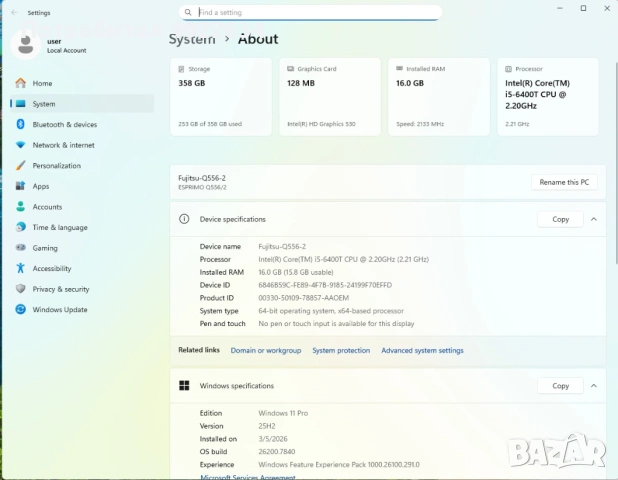Image resolution: width=618 pixels, height=480 pixels.
Task: Open the Advanced system settings link
Action: point(422,351)
